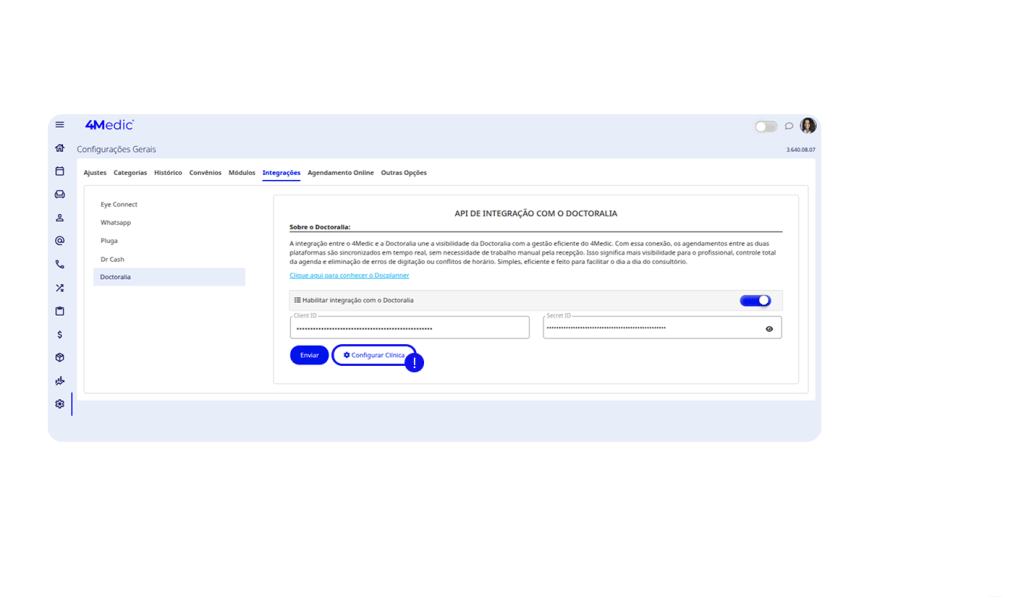
Task: Reveal Secret ID with eye icon
Action: coord(769,329)
